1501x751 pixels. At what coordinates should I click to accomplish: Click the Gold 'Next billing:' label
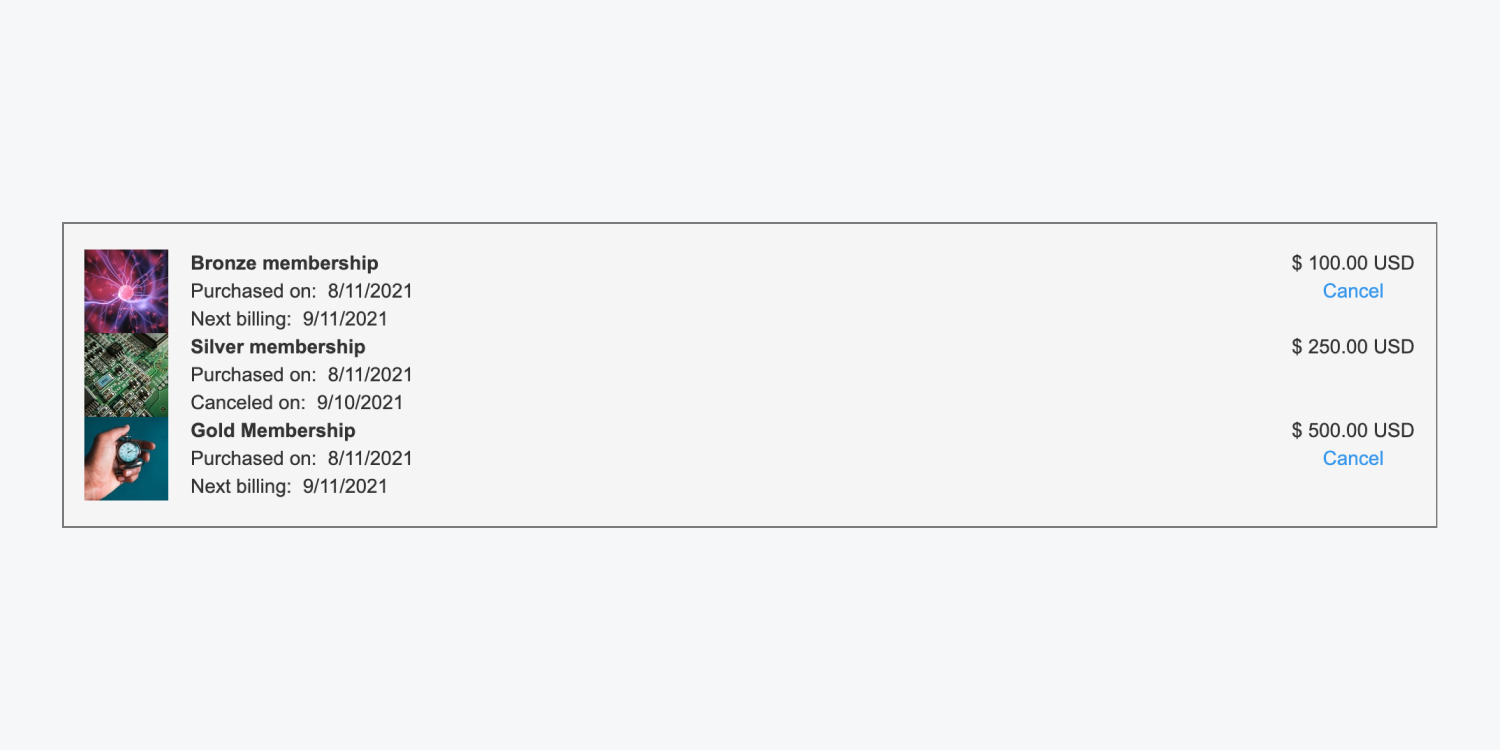(241, 486)
